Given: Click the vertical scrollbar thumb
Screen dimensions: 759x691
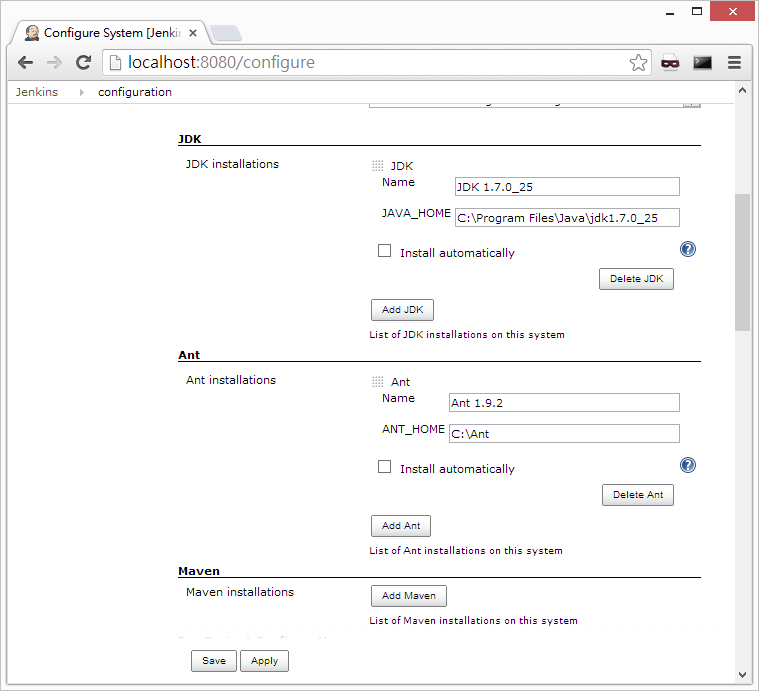Looking at the screenshot, I should pyautogui.click(x=742, y=262).
